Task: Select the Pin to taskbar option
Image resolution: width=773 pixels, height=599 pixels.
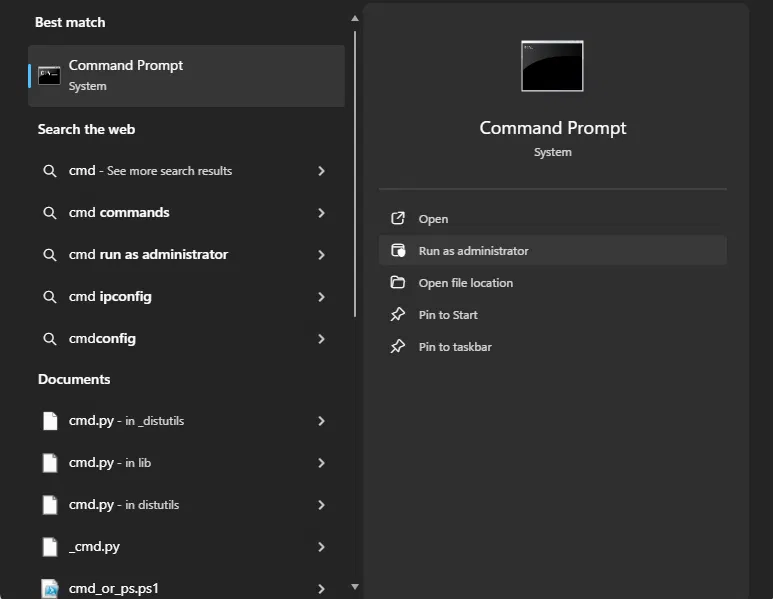Action: point(455,347)
